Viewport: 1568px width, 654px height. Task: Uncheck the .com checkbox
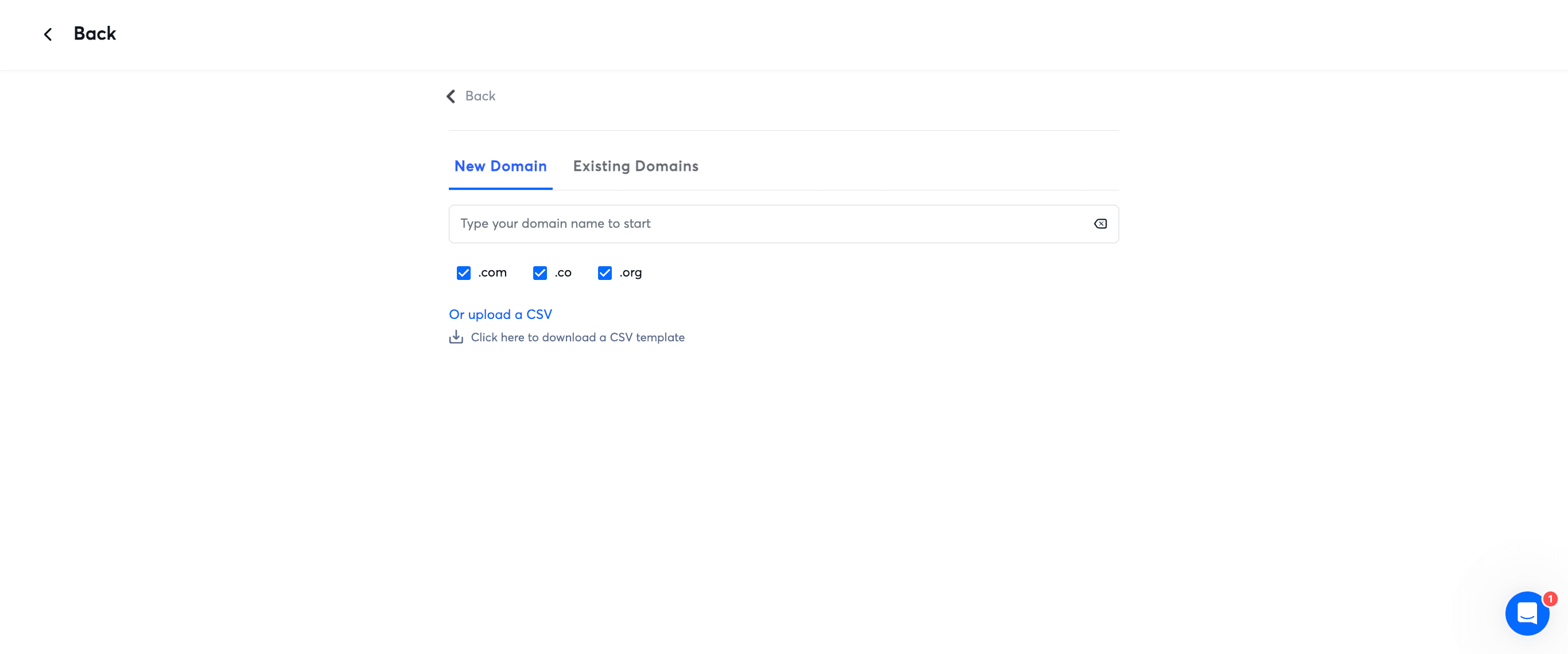[x=464, y=272]
